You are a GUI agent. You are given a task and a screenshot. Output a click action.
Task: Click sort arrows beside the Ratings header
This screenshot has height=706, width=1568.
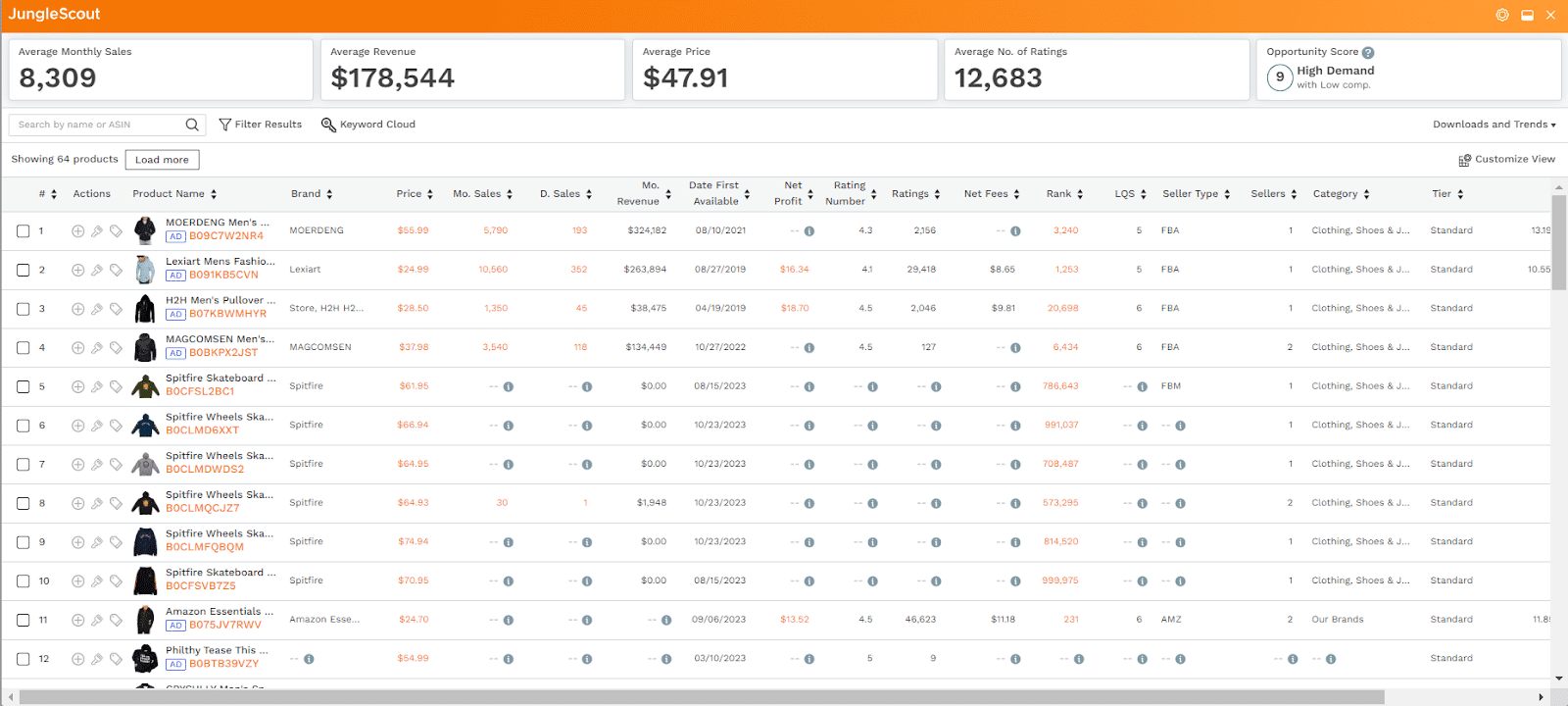pos(937,194)
